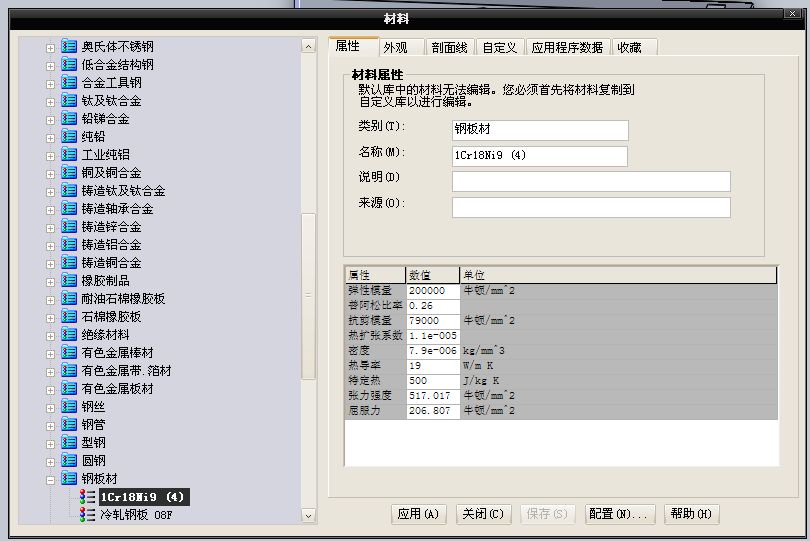
Task: Select the 有色金属棒材 library icon
Action: tap(69, 352)
